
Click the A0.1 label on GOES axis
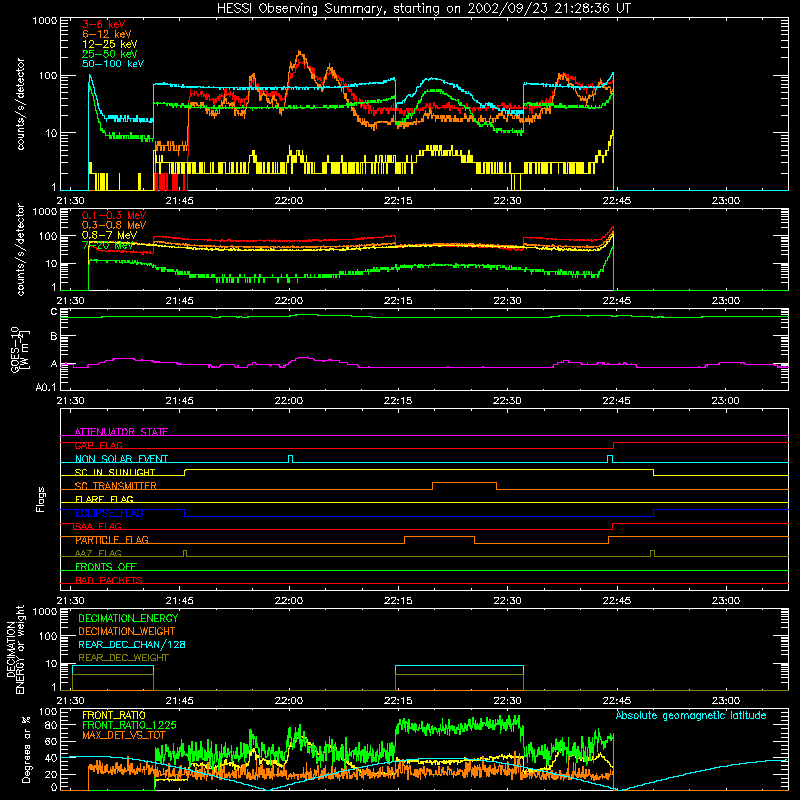46,388
